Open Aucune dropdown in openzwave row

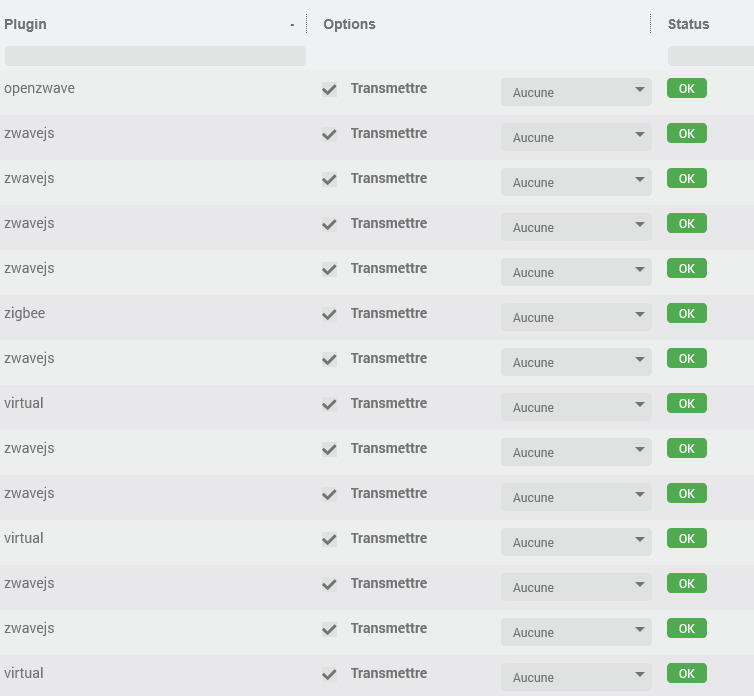(x=576, y=92)
